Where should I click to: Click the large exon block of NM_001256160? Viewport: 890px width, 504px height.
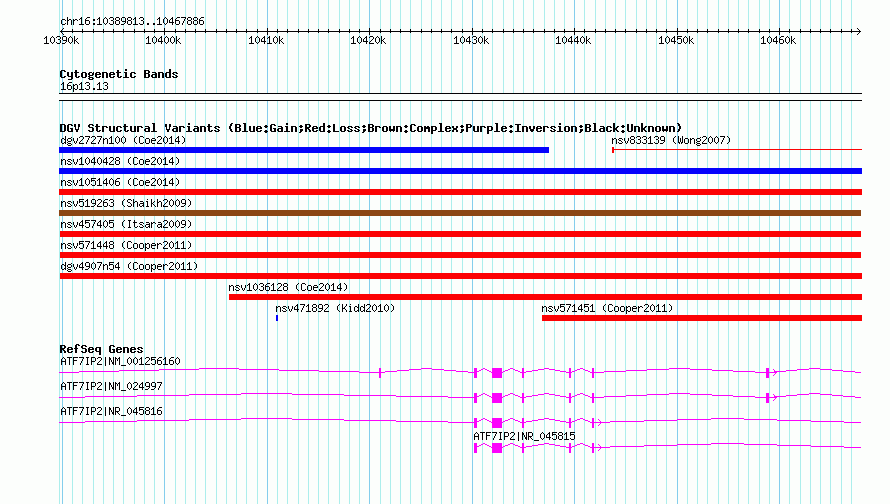497,372
